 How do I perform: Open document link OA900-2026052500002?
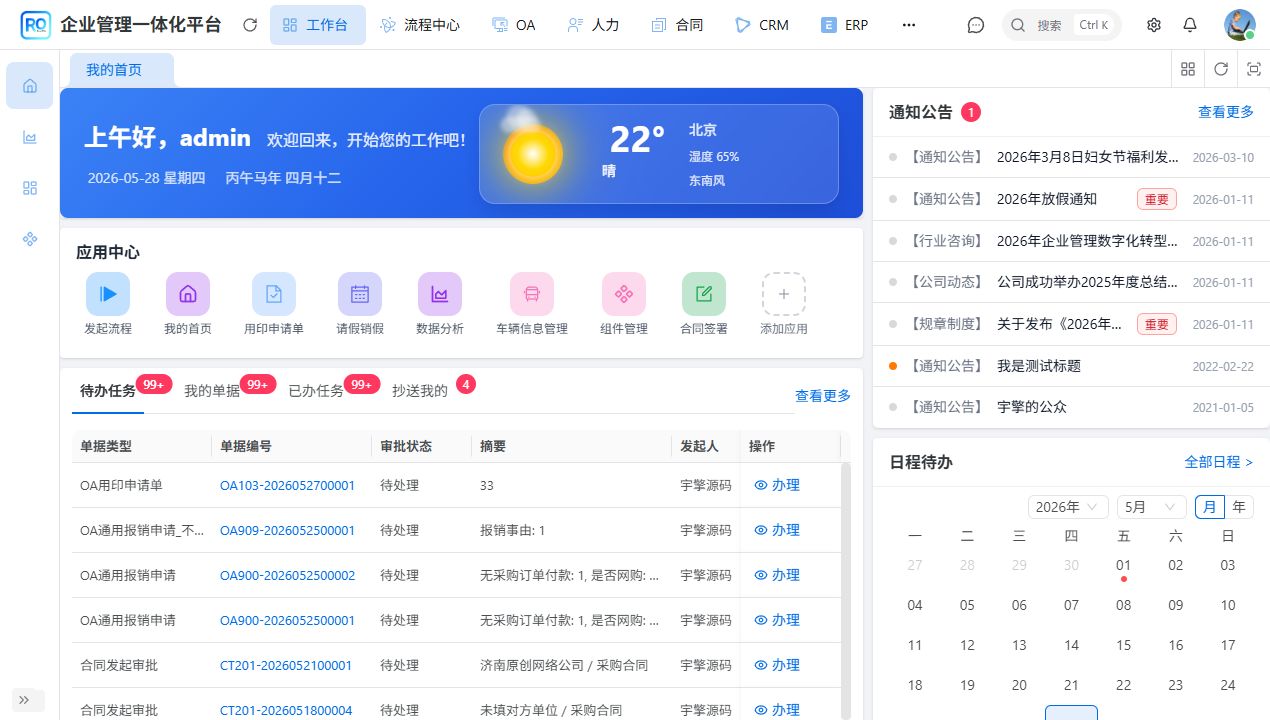287,575
